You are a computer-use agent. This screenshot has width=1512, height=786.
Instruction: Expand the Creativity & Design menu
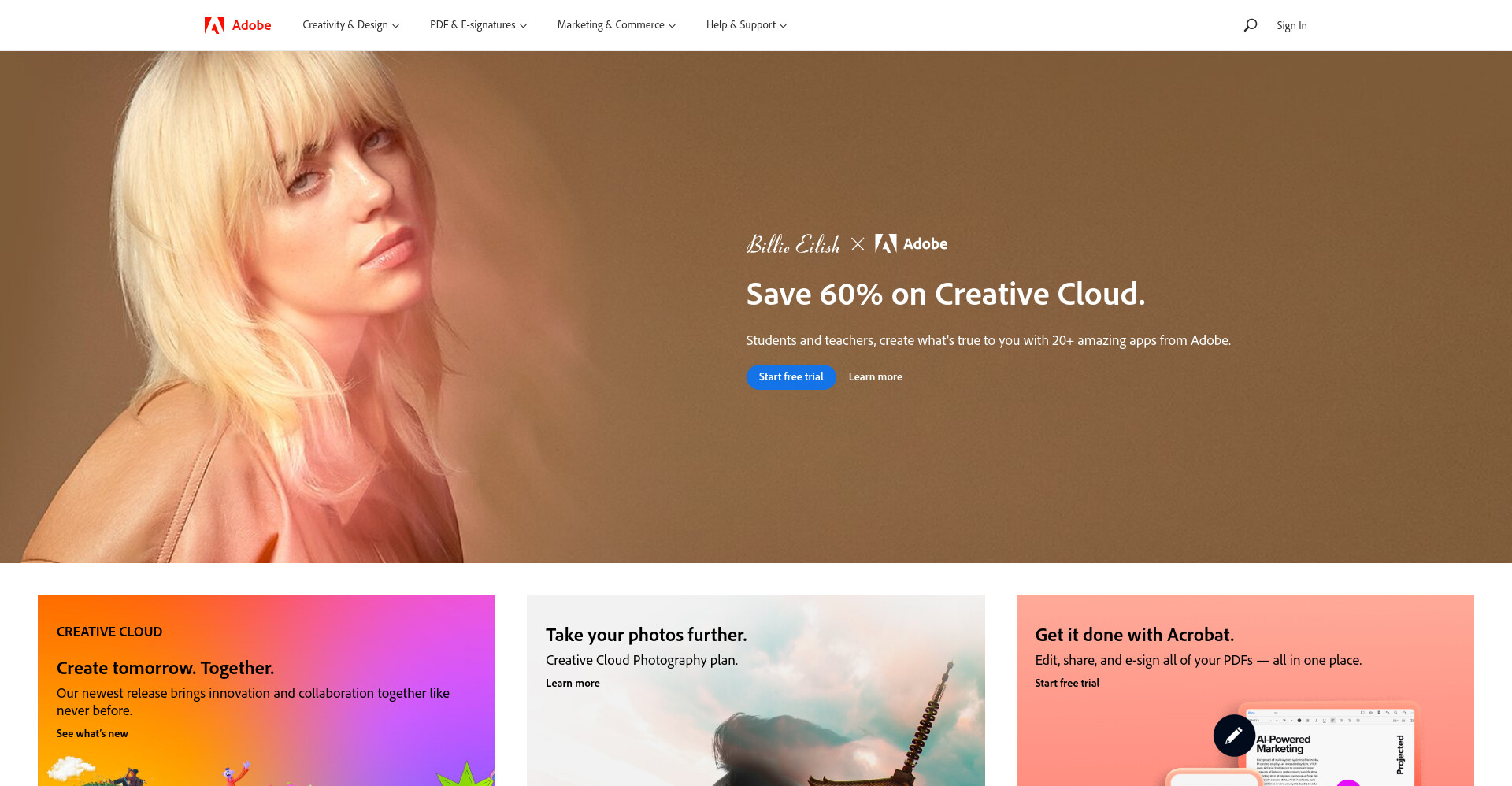350,25
